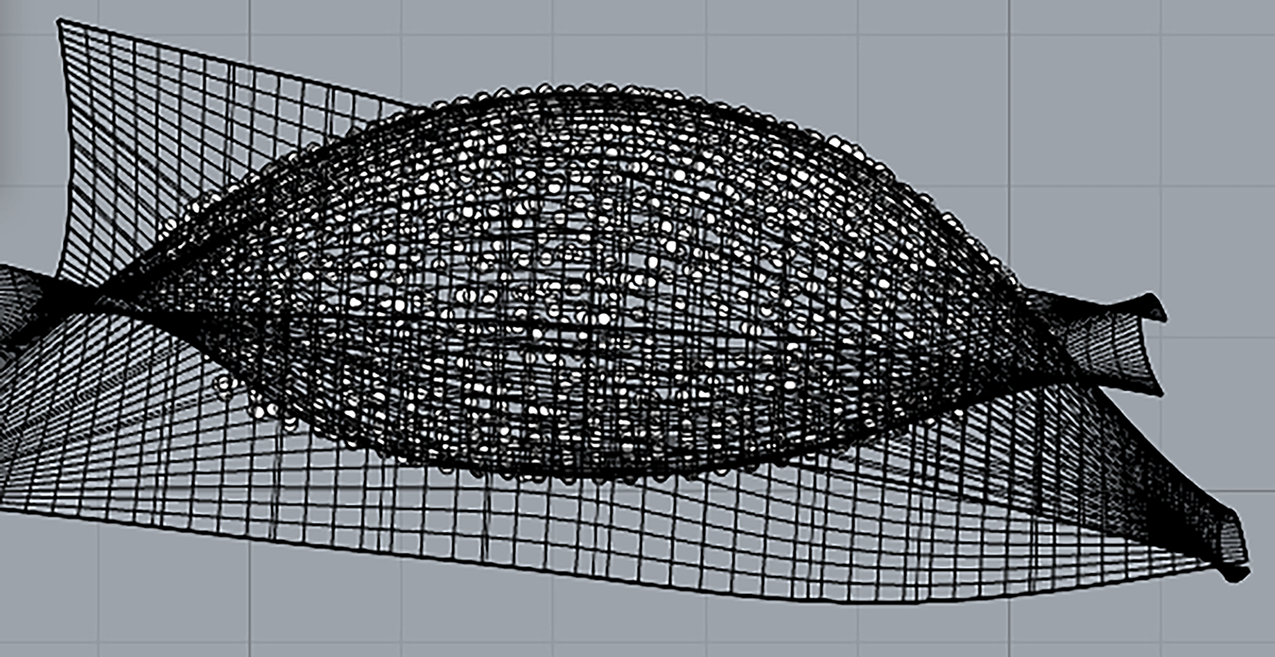Click the top-left corner of the wireframe surface
The image size is (1275, 657).
pyautogui.click(x=60, y=22)
